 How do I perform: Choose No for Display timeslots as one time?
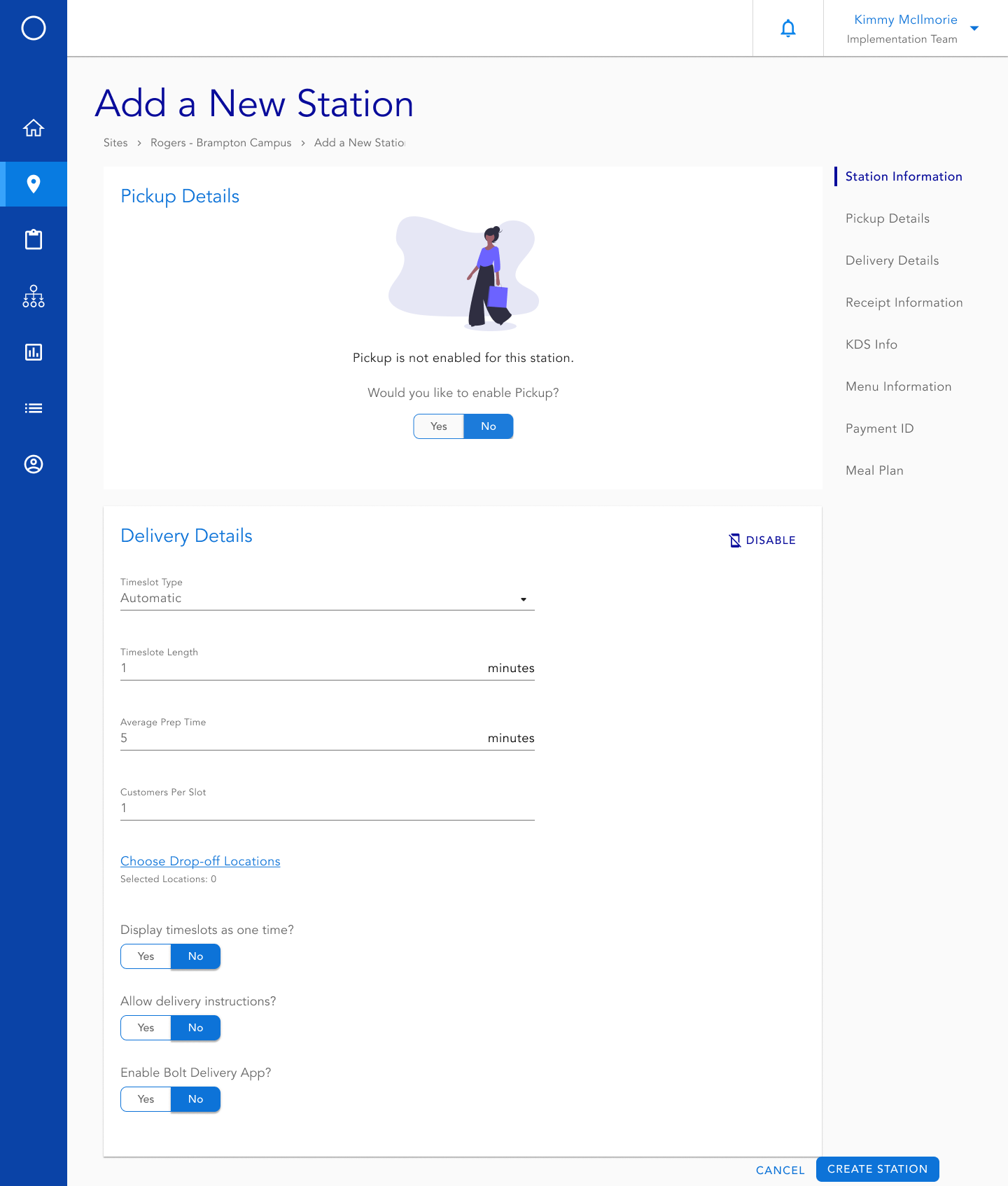coord(196,956)
